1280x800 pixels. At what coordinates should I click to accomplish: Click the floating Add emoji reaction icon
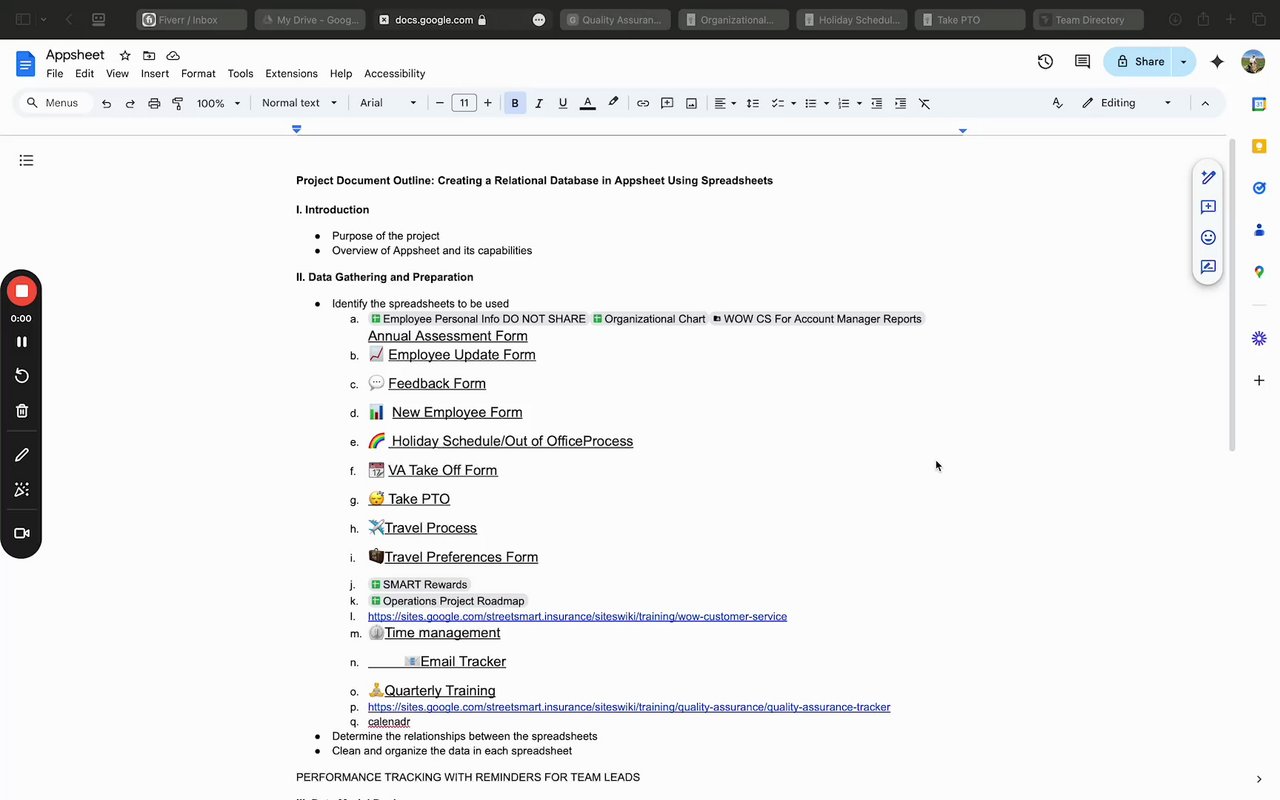(x=1208, y=237)
